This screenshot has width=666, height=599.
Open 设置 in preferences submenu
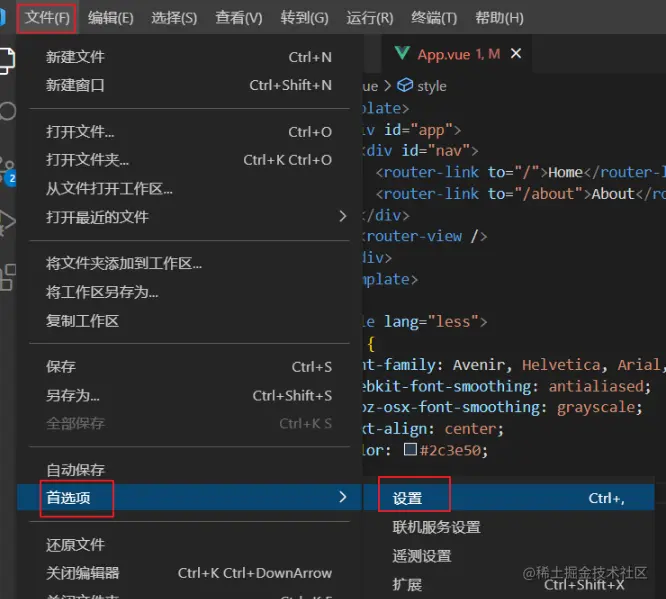(x=509, y=497)
